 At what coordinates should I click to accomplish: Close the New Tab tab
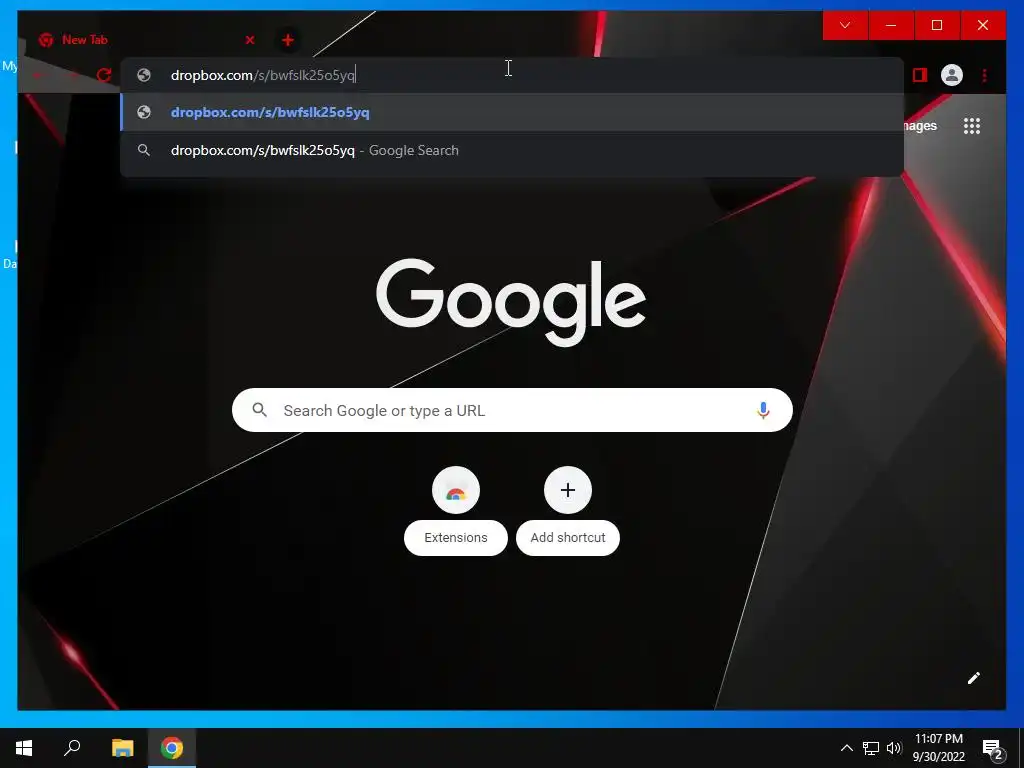click(249, 40)
